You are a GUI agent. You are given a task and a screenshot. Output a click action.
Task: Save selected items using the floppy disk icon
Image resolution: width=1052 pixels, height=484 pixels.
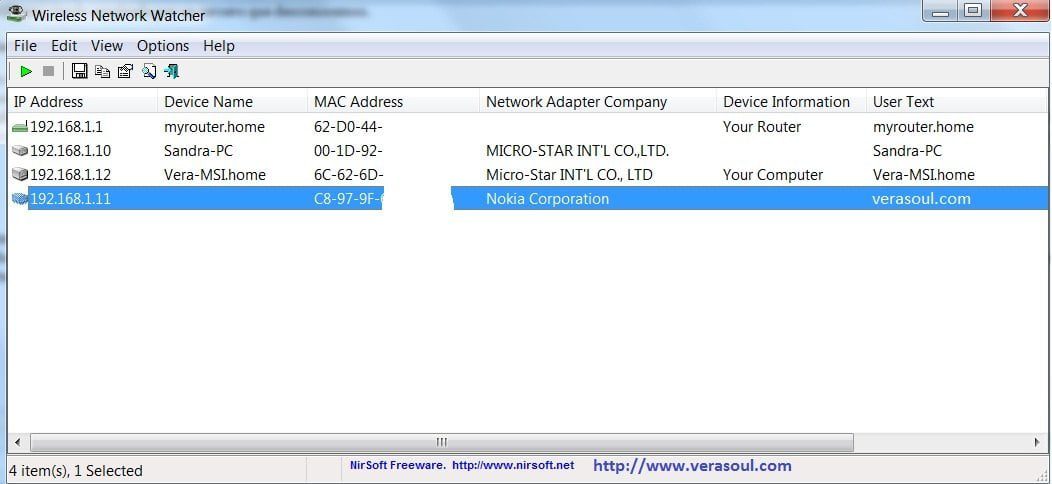80,71
